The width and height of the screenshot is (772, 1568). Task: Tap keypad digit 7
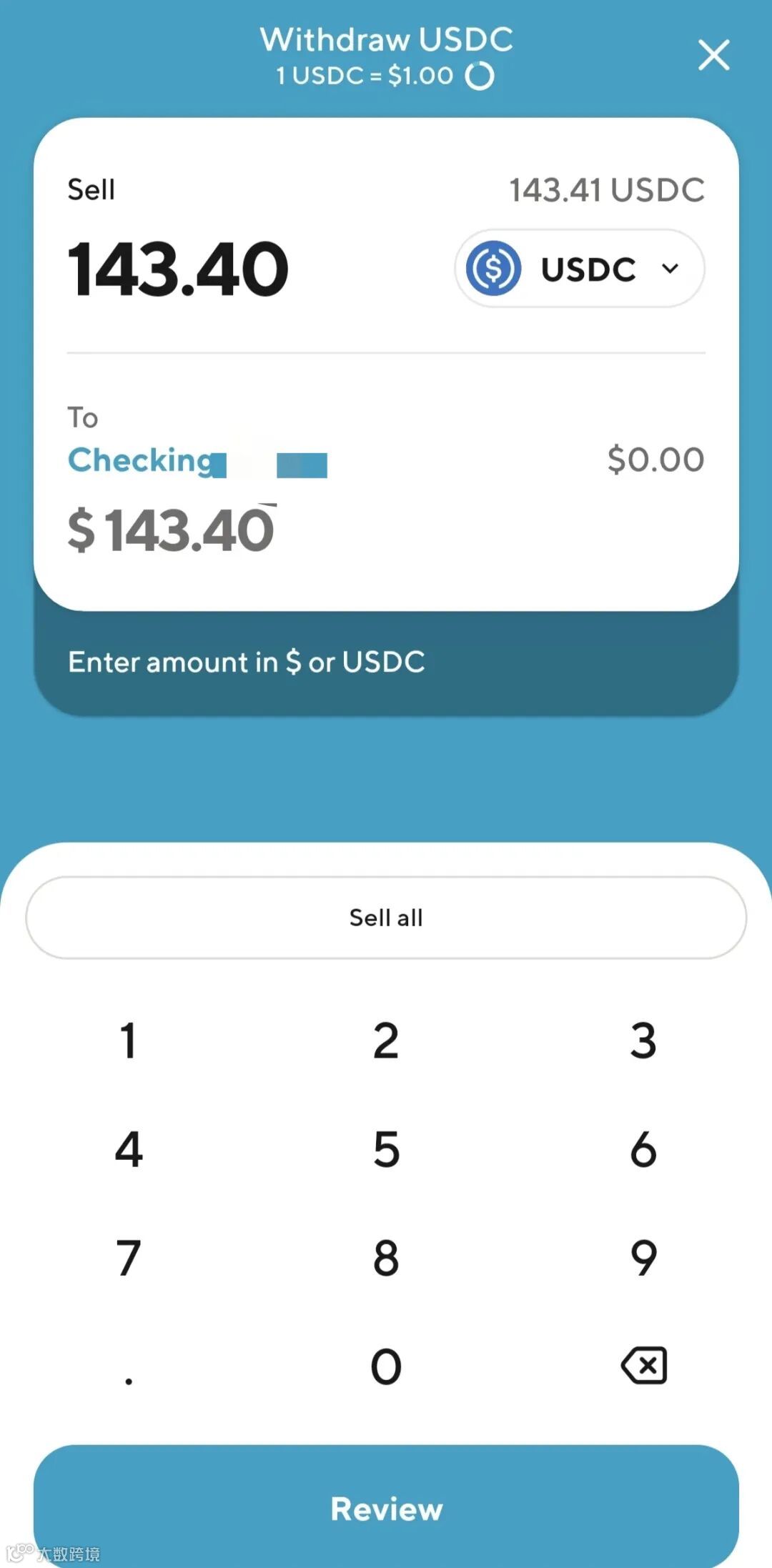pos(129,1258)
